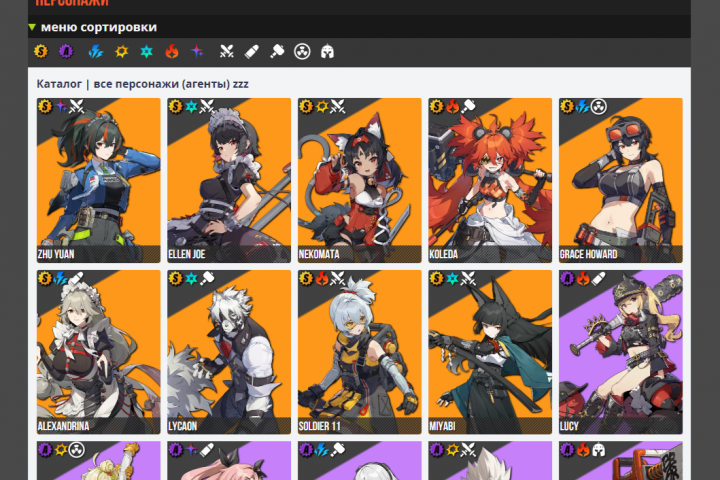Click the ELLEN JOE name label
The height and width of the screenshot is (480, 720).
(186, 254)
